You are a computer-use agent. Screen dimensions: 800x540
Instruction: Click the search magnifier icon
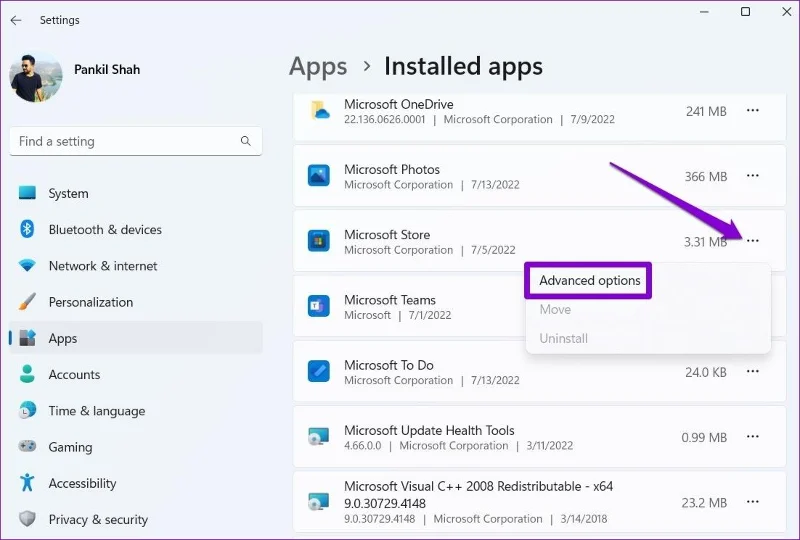[245, 141]
